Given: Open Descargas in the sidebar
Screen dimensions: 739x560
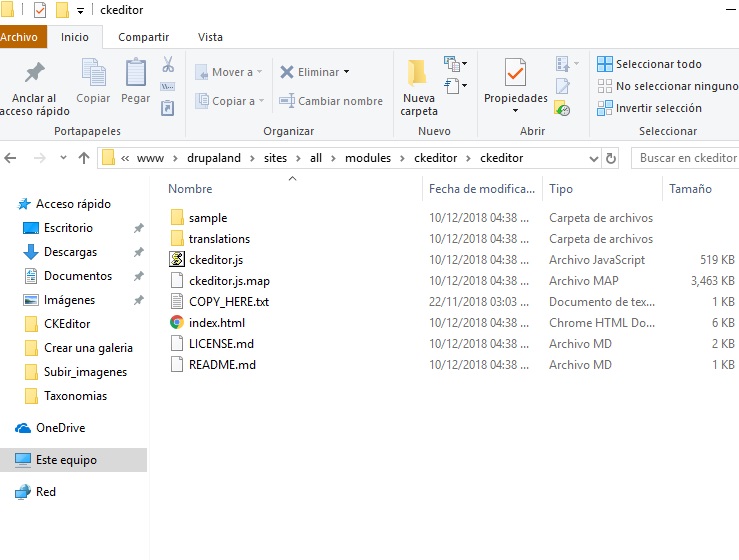Looking at the screenshot, I should pyautogui.click(x=70, y=252).
